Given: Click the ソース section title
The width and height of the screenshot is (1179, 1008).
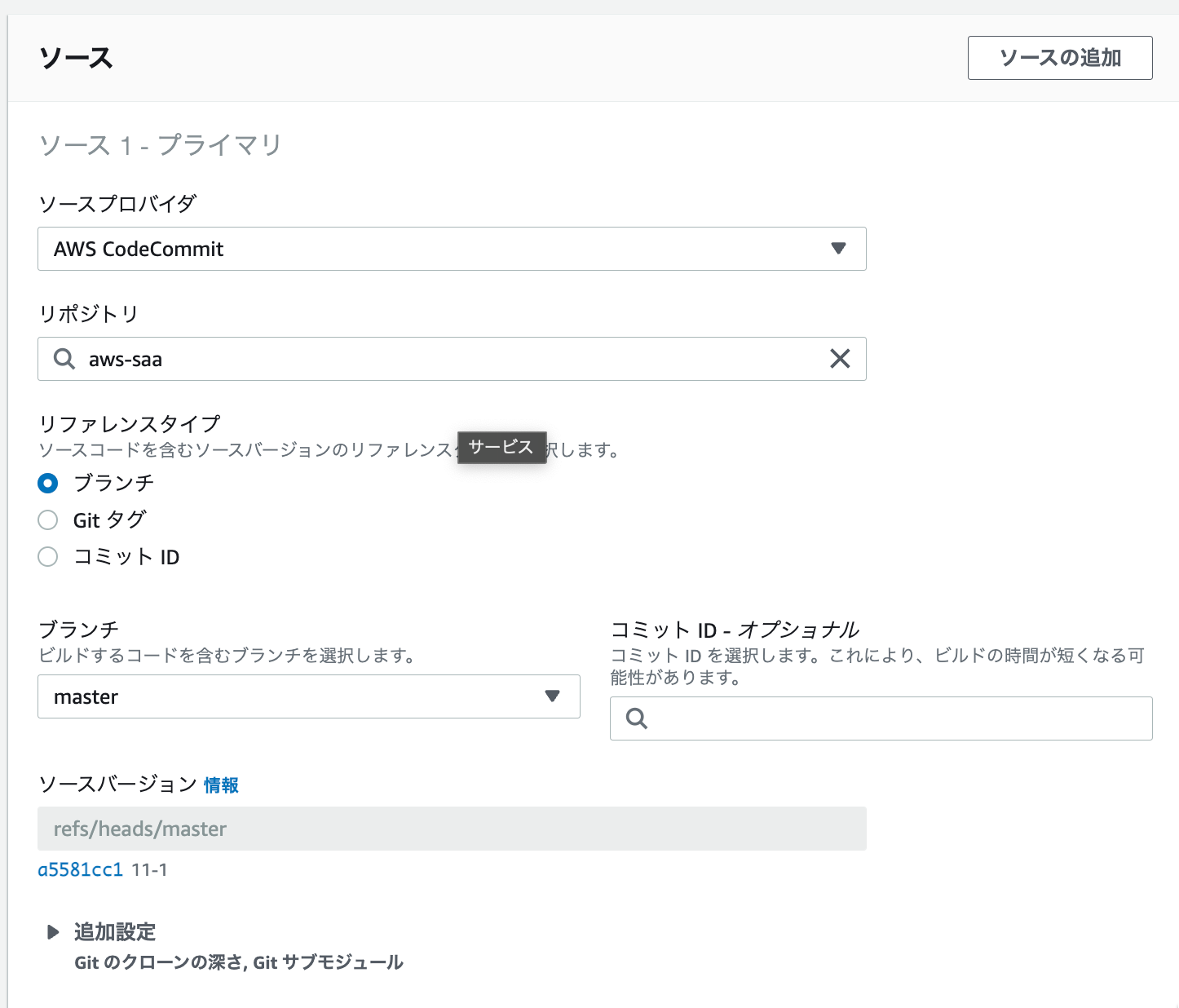Looking at the screenshot, I should 76,58.
